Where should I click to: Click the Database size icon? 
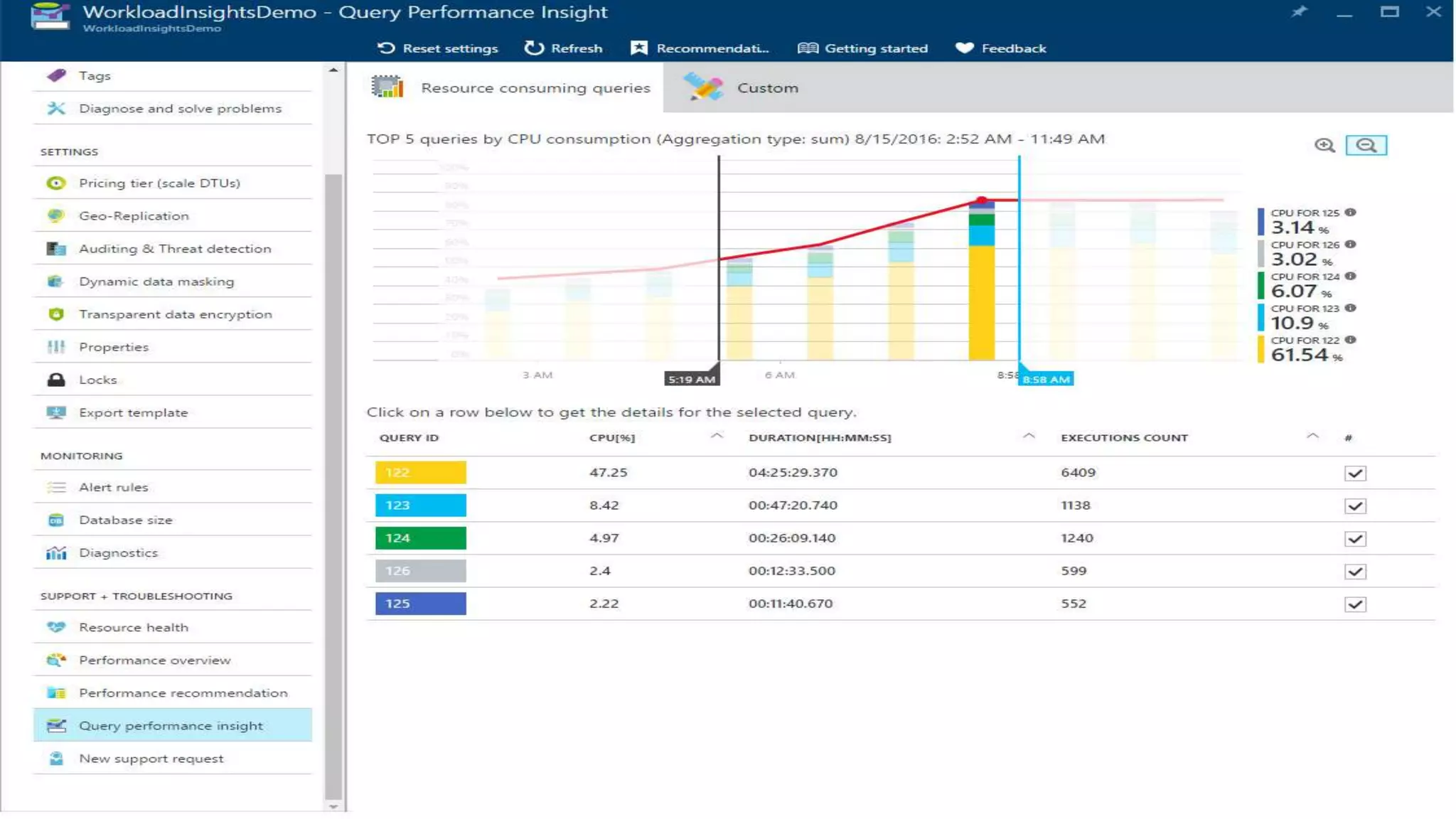56,520
